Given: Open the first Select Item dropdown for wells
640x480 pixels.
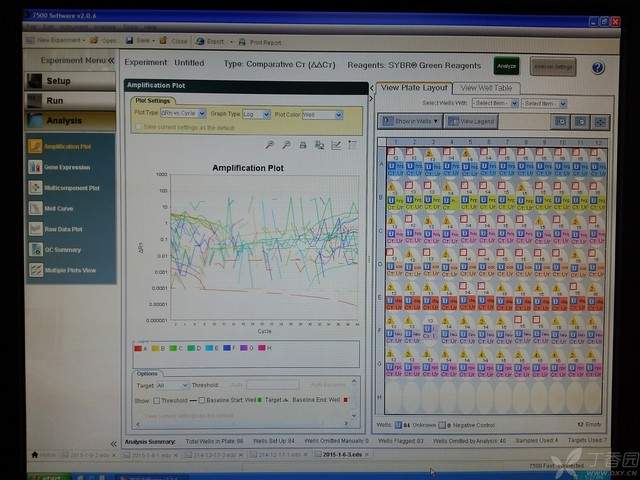Looking at the screenshot, I should point(495,103).
